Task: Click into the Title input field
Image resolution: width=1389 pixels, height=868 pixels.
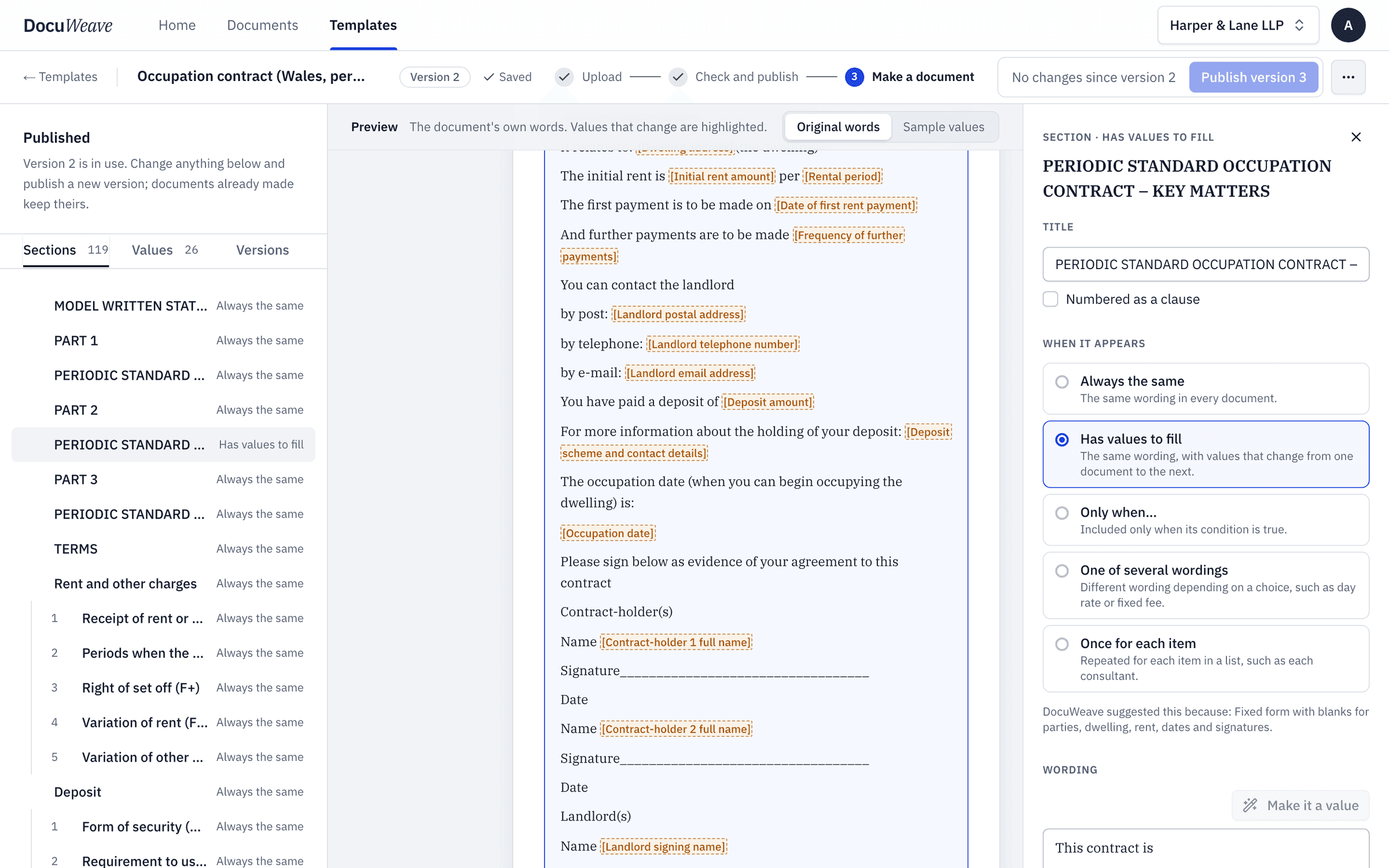Action: (x=1206, y=264)
